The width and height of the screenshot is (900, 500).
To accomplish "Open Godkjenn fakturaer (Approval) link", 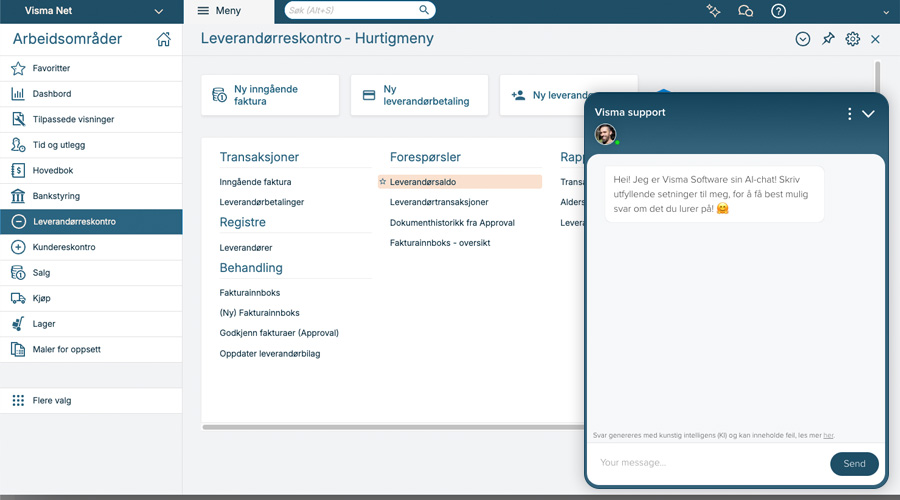I will tap(279, 333).
